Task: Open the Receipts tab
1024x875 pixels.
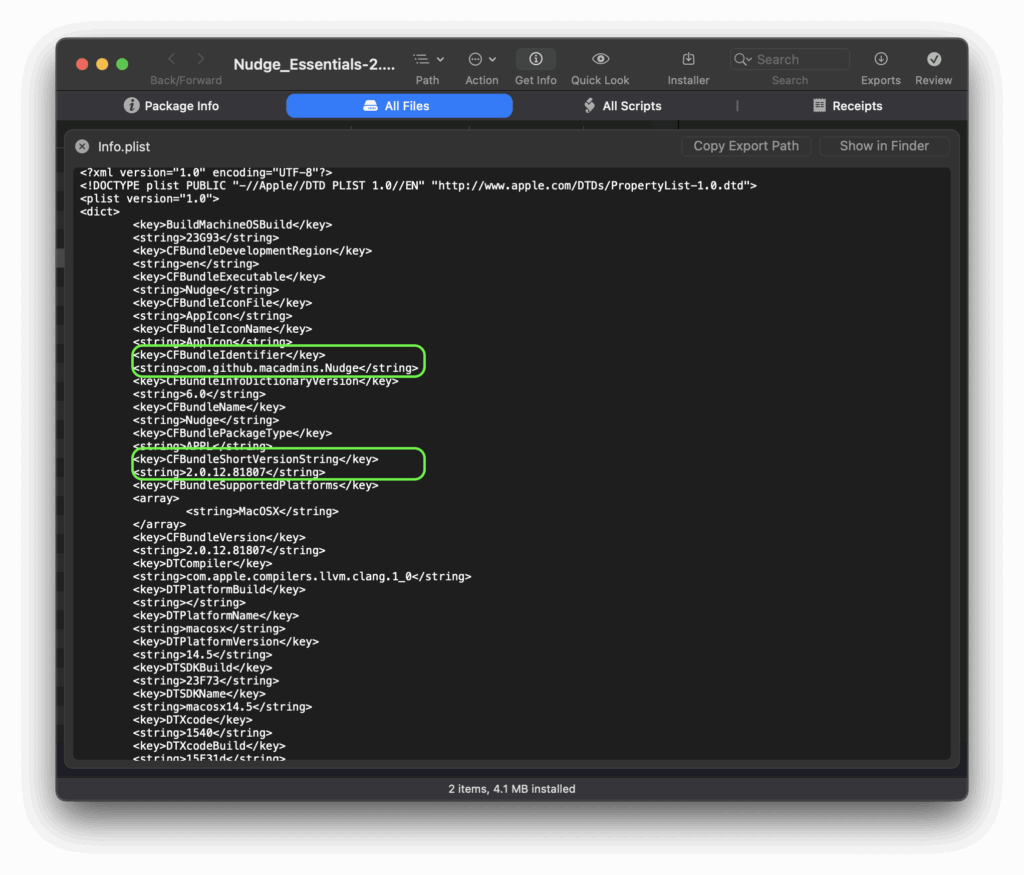Action: pyautogui.click(x=847, y=106)
